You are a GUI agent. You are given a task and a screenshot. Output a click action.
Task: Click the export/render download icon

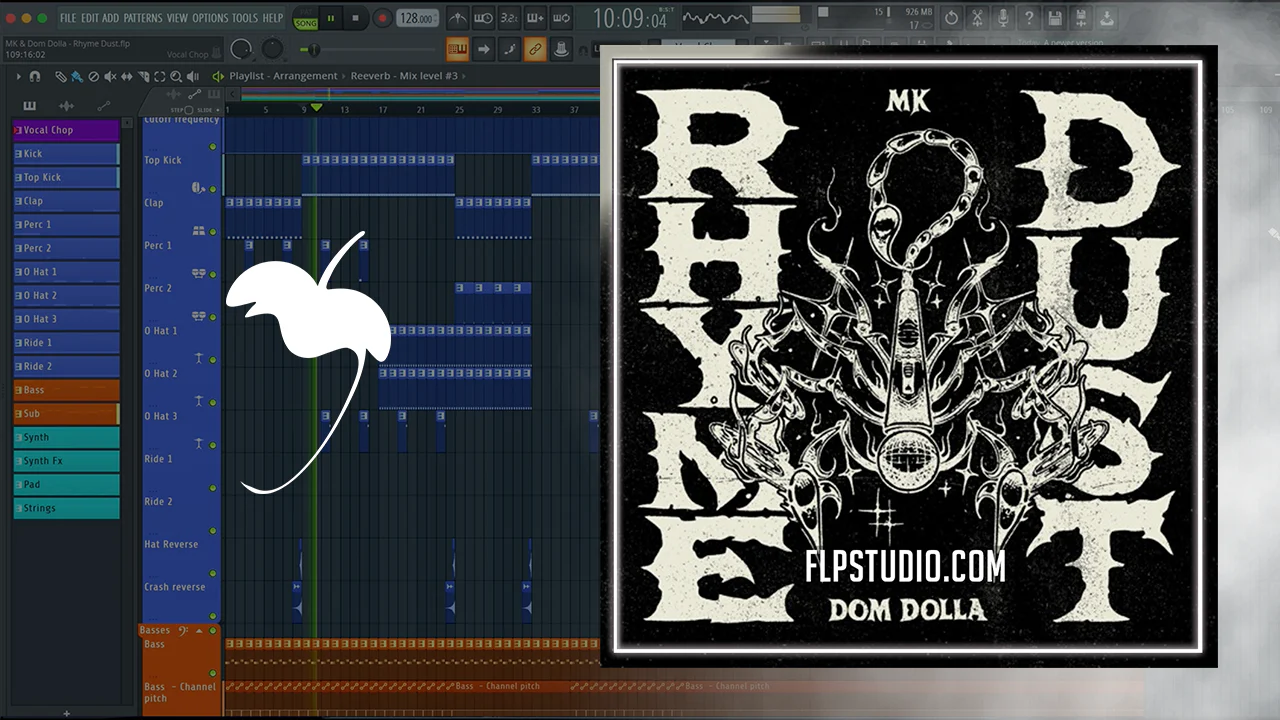pyautogui.click(x=1107, y=18)
